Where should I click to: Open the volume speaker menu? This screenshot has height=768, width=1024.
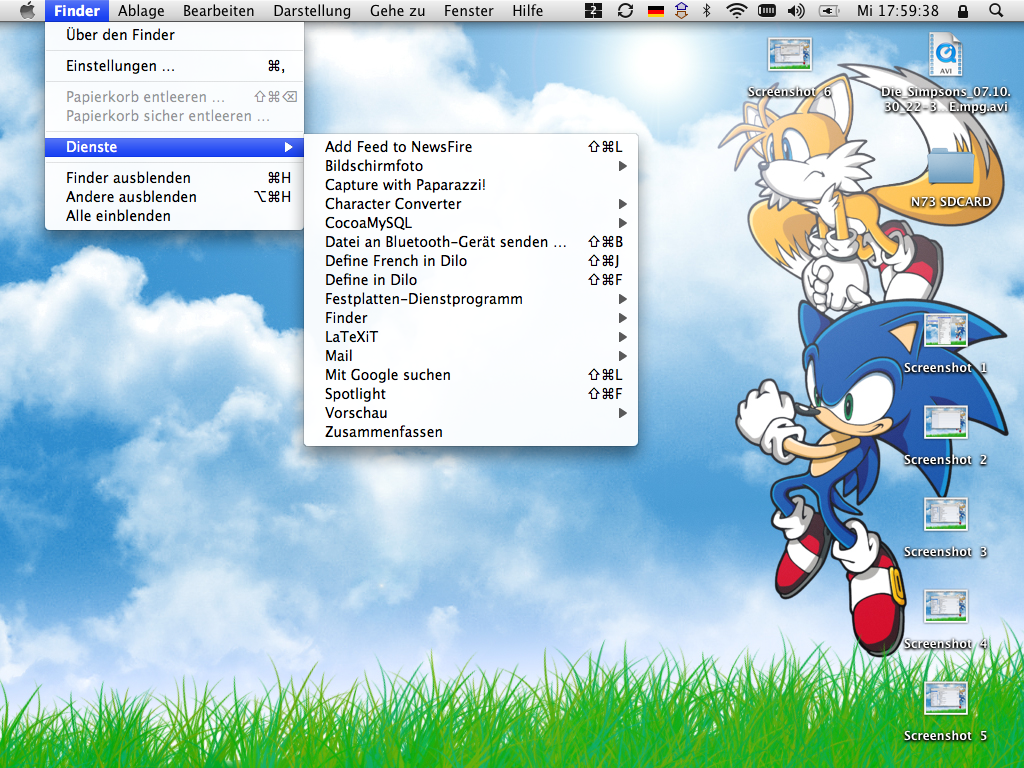pyautogui.click(x=796, y=10)
